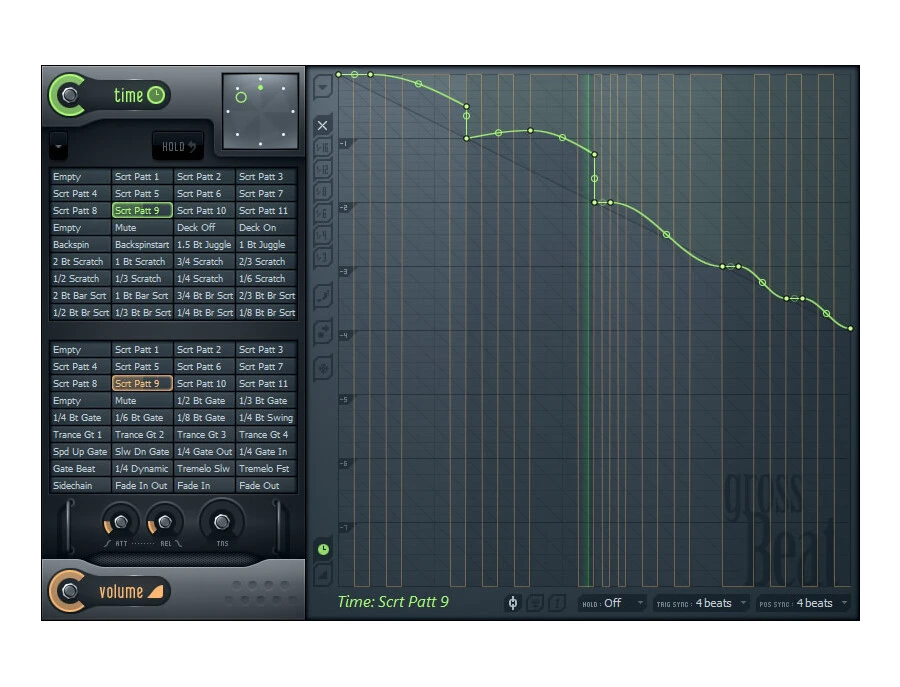The height and width of the screenshot is (687, 900).
Task: Open the HOLD Off dropdown
Action: (613, 603)
